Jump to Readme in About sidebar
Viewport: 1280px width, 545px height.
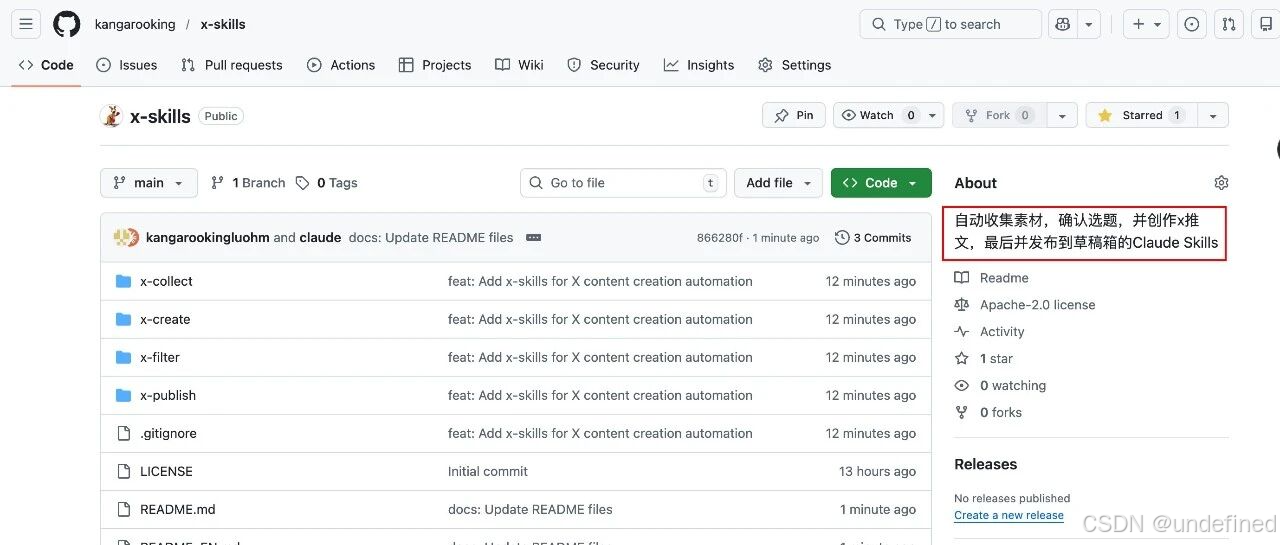coord(992,278)
